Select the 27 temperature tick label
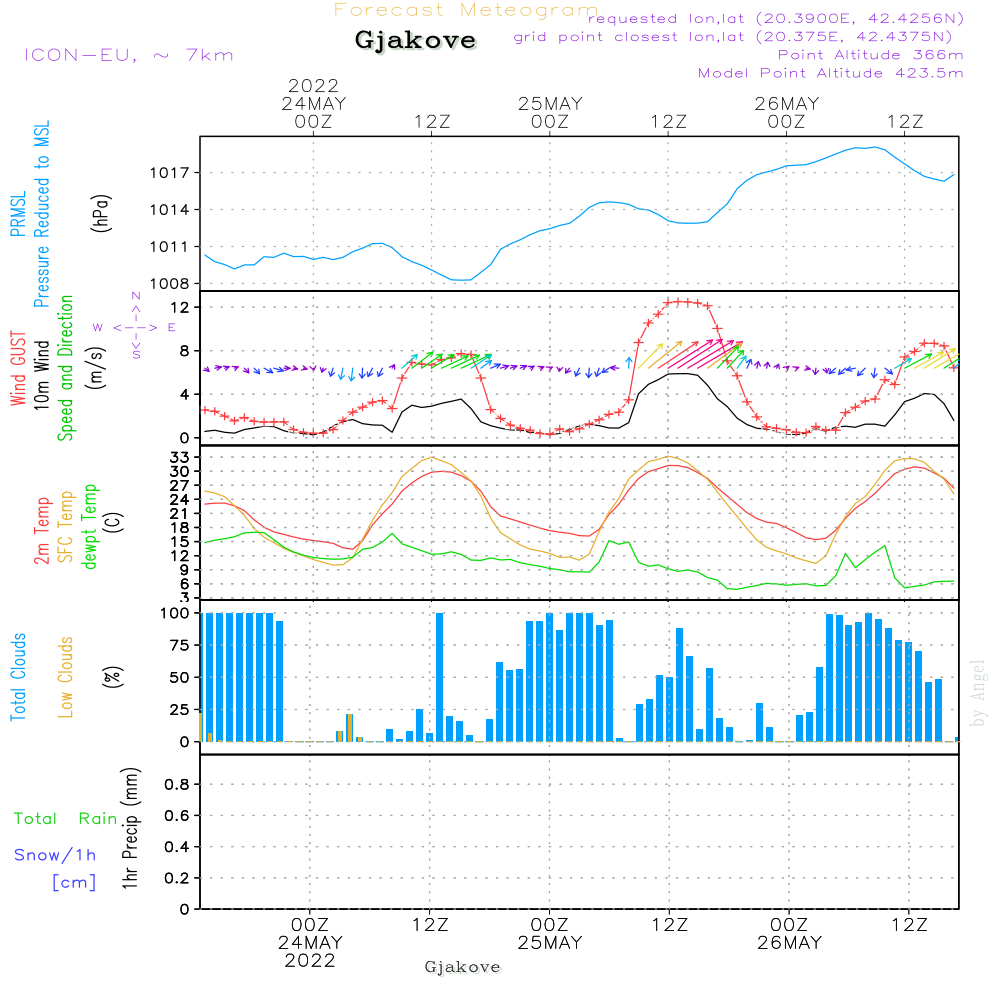 click(x=179, y=485)
